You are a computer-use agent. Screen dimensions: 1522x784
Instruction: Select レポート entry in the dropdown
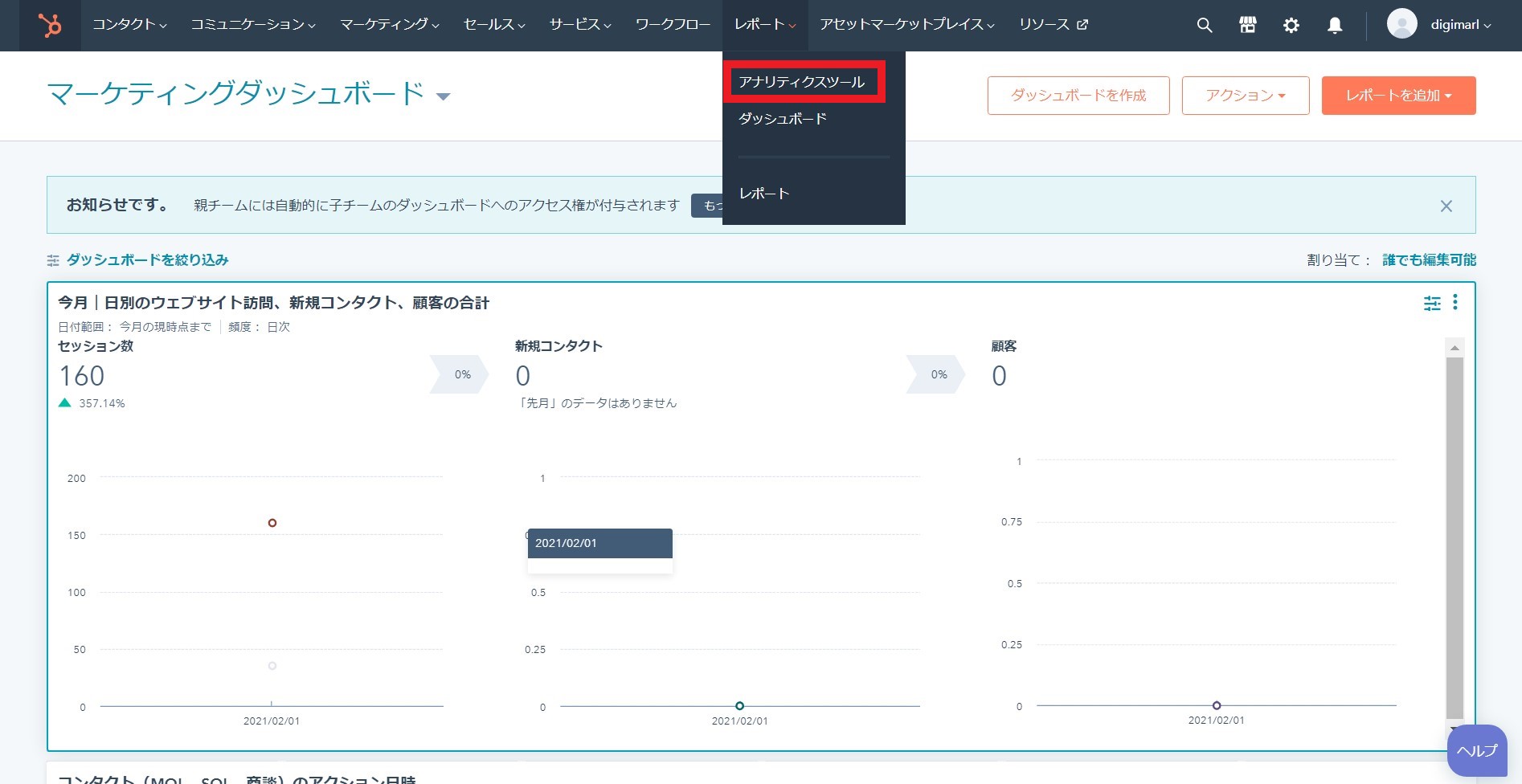764,194
